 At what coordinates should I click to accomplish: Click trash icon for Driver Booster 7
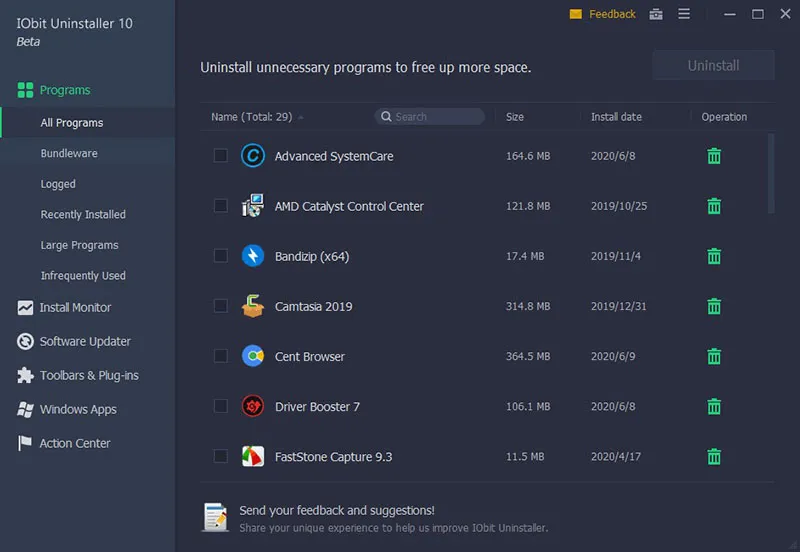coord(714,406)
